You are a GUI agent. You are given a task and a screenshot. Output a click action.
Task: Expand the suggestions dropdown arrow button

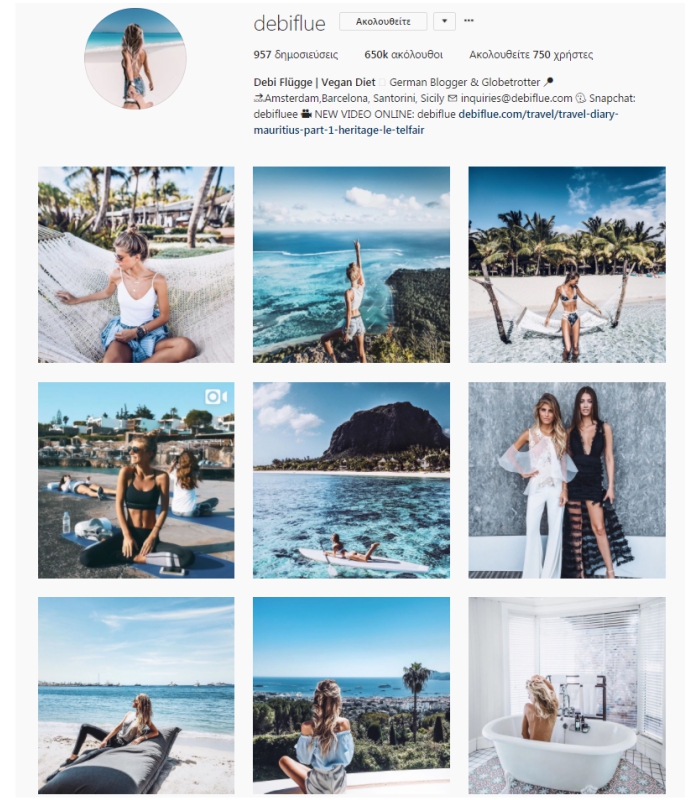tap(444, 21)
